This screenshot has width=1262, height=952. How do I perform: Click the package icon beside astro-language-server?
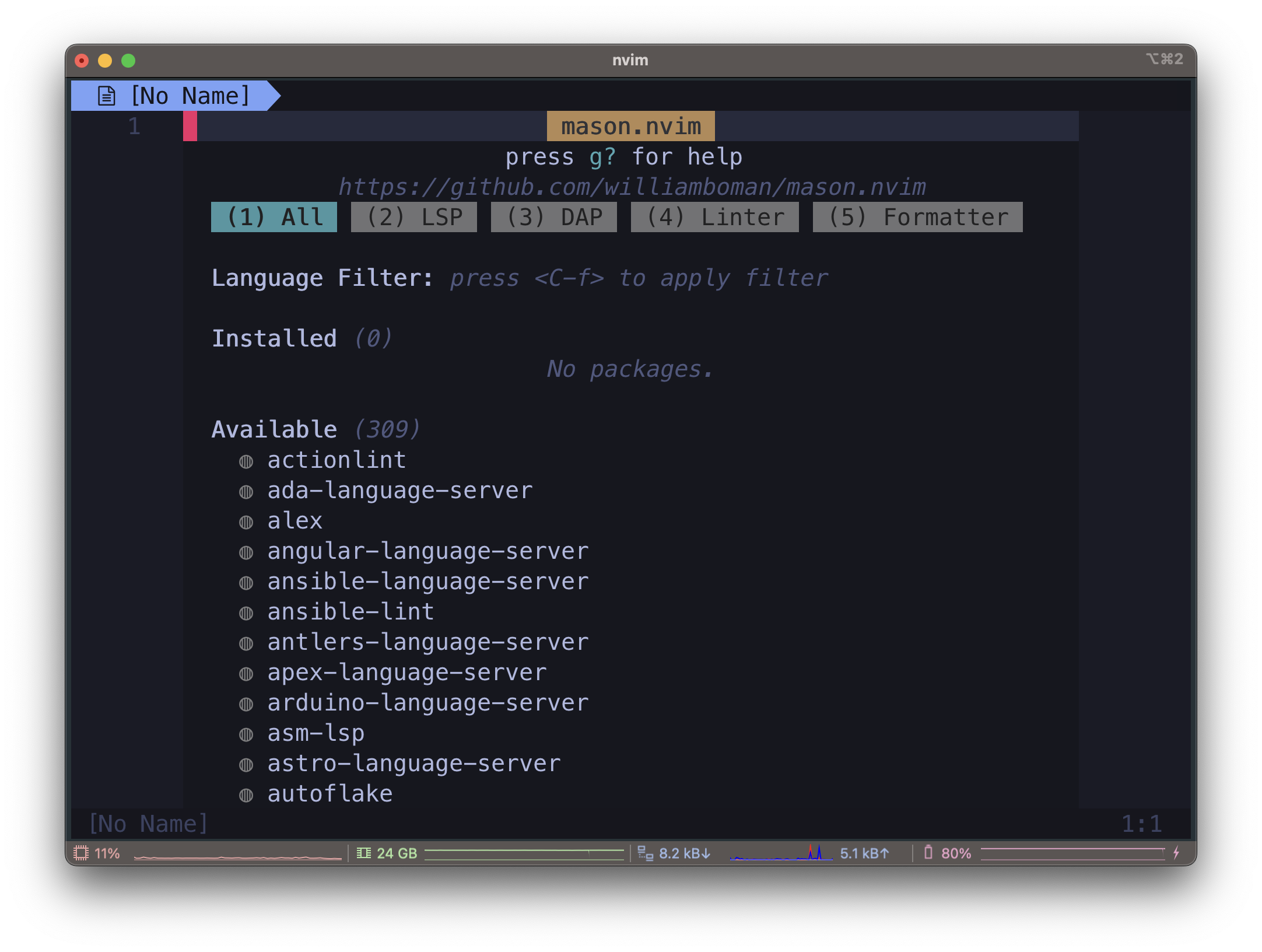pos(246,765)
